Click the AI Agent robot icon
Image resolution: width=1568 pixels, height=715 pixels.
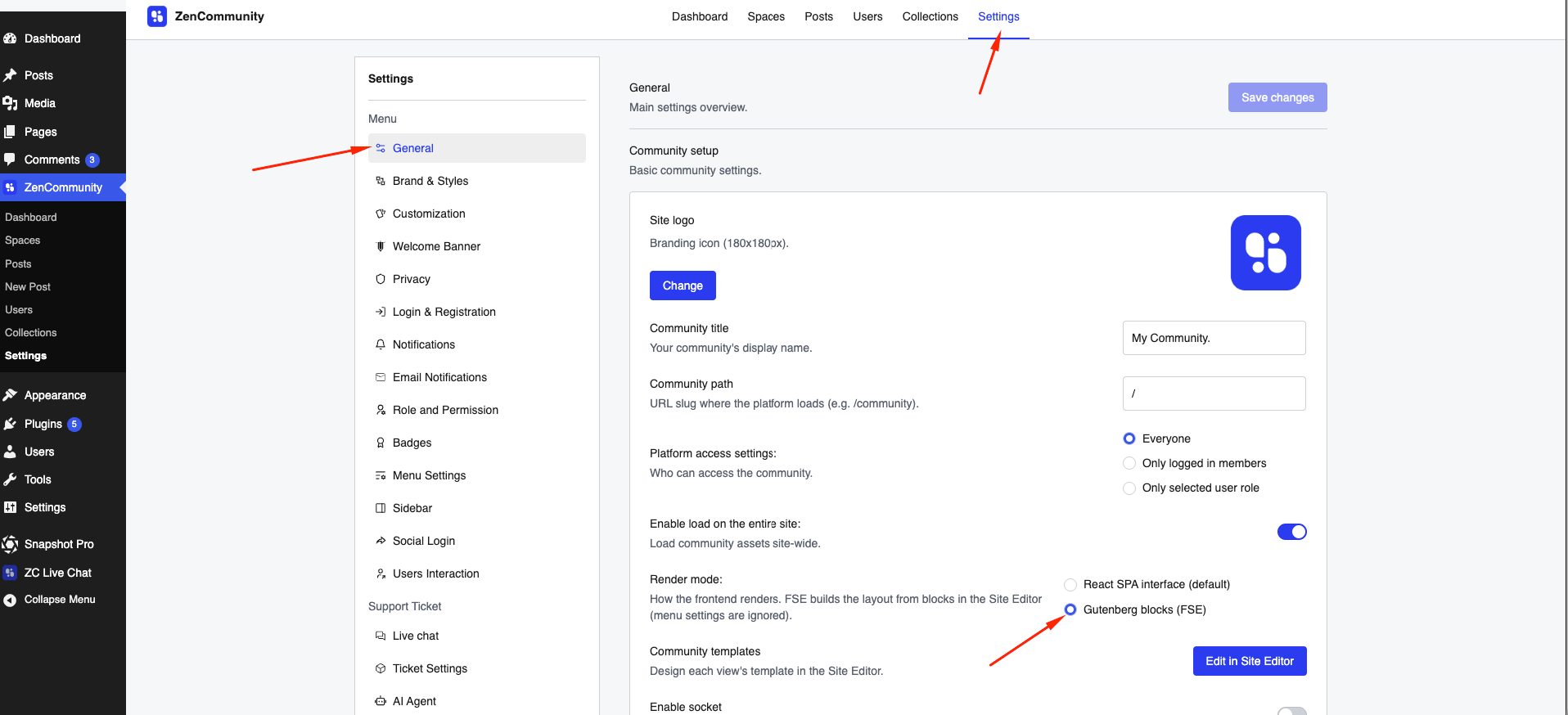pos(381,701)
